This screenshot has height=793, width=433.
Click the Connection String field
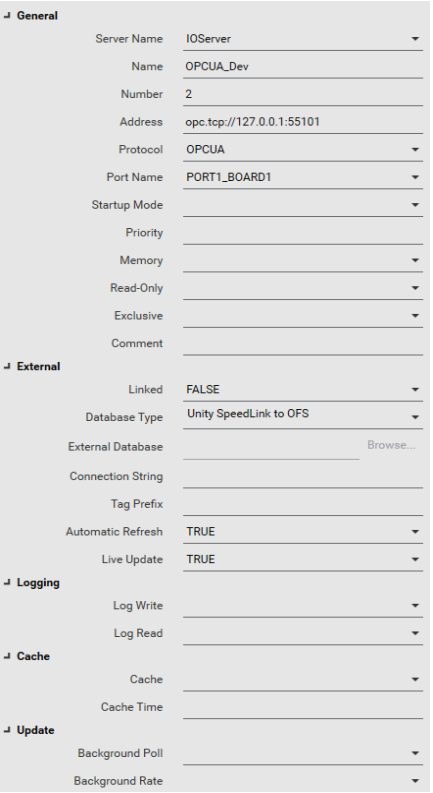tap(303, 477)
